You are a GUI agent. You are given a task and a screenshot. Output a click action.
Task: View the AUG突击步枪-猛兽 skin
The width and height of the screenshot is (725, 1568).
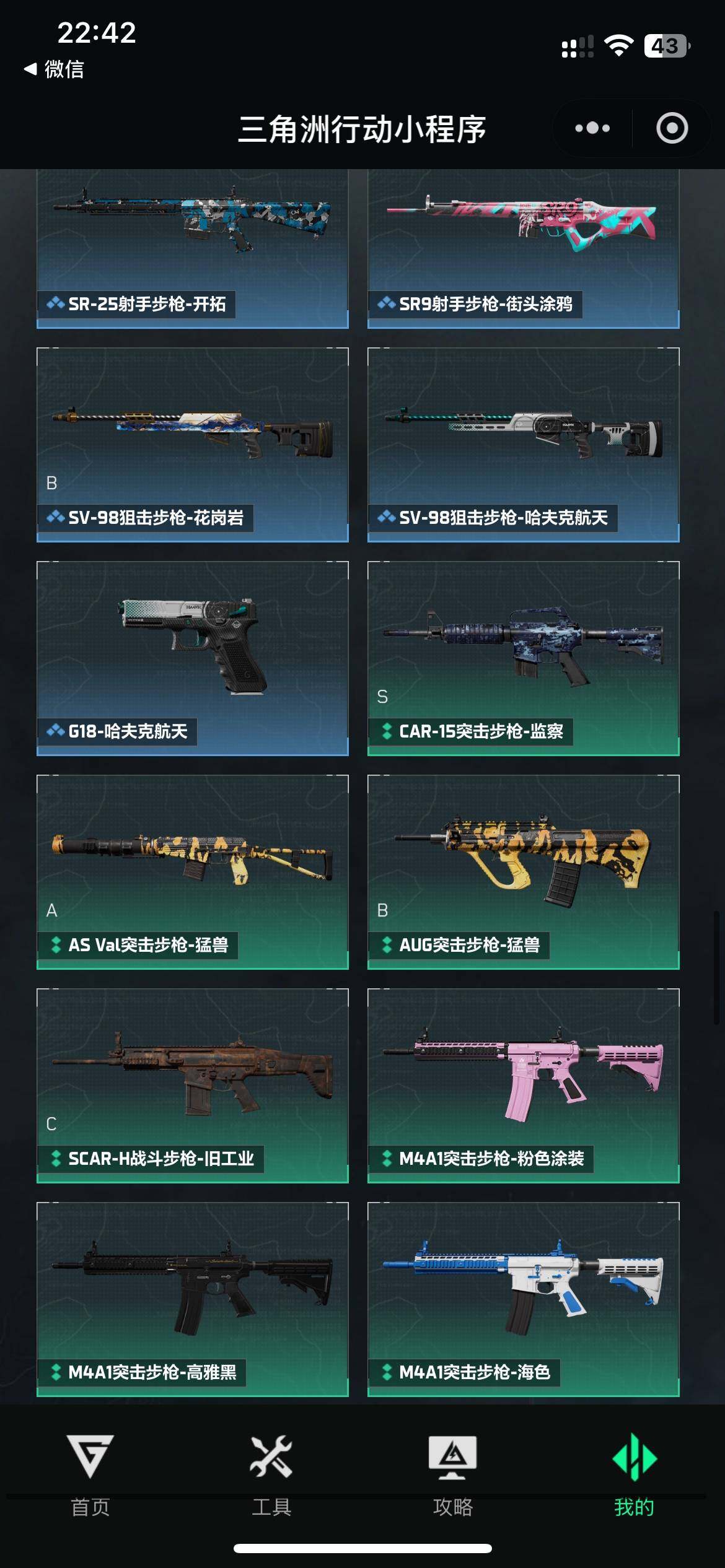point(524,872)
